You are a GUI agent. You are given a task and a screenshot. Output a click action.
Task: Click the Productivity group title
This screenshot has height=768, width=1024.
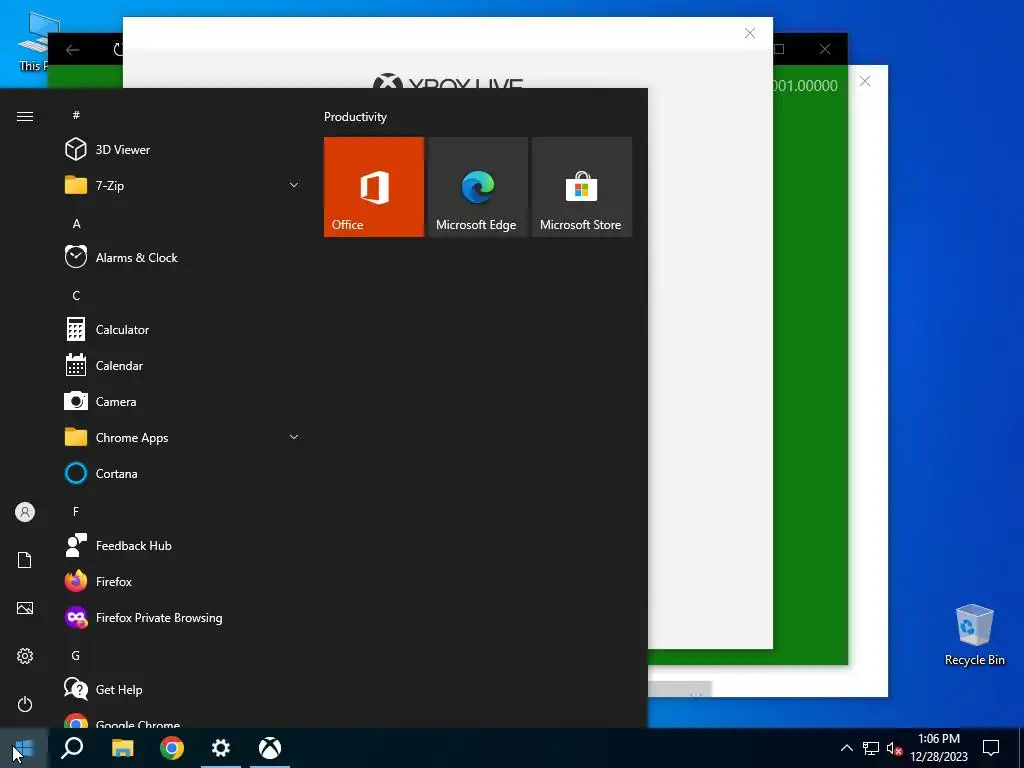pyautogui.click(x=355, y=117)
